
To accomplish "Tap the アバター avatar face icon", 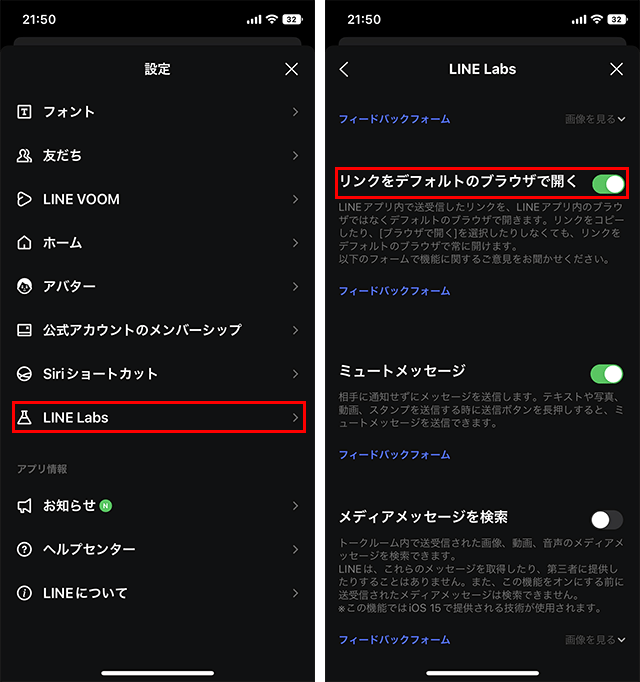I will click(24, 286).
